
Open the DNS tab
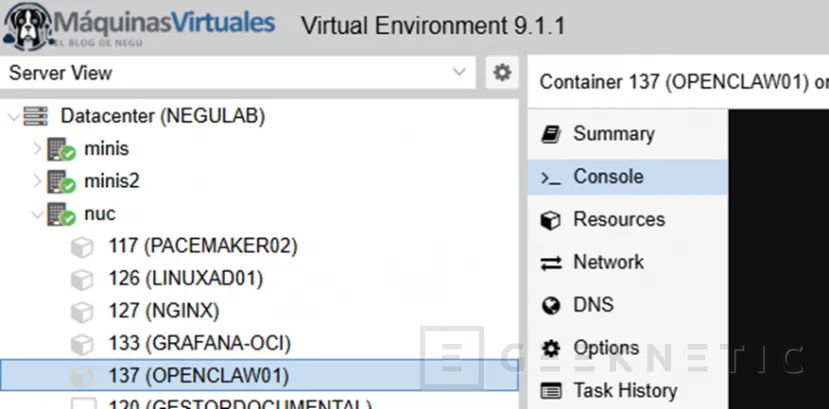628,305
